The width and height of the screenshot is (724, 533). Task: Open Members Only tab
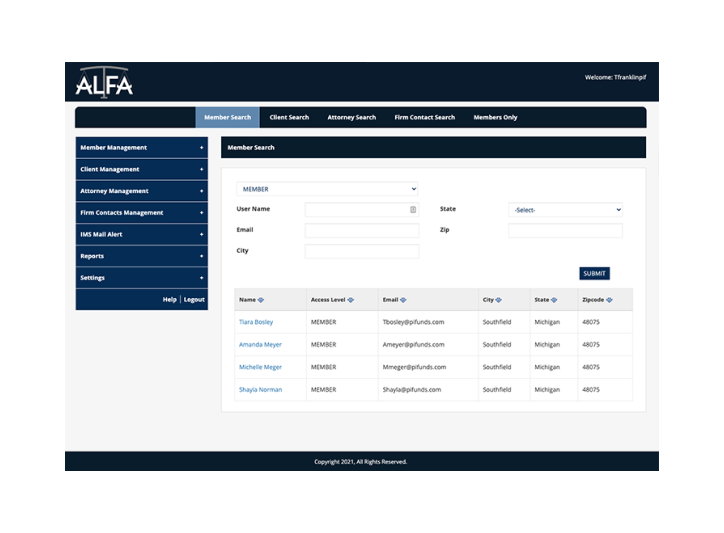495,117
